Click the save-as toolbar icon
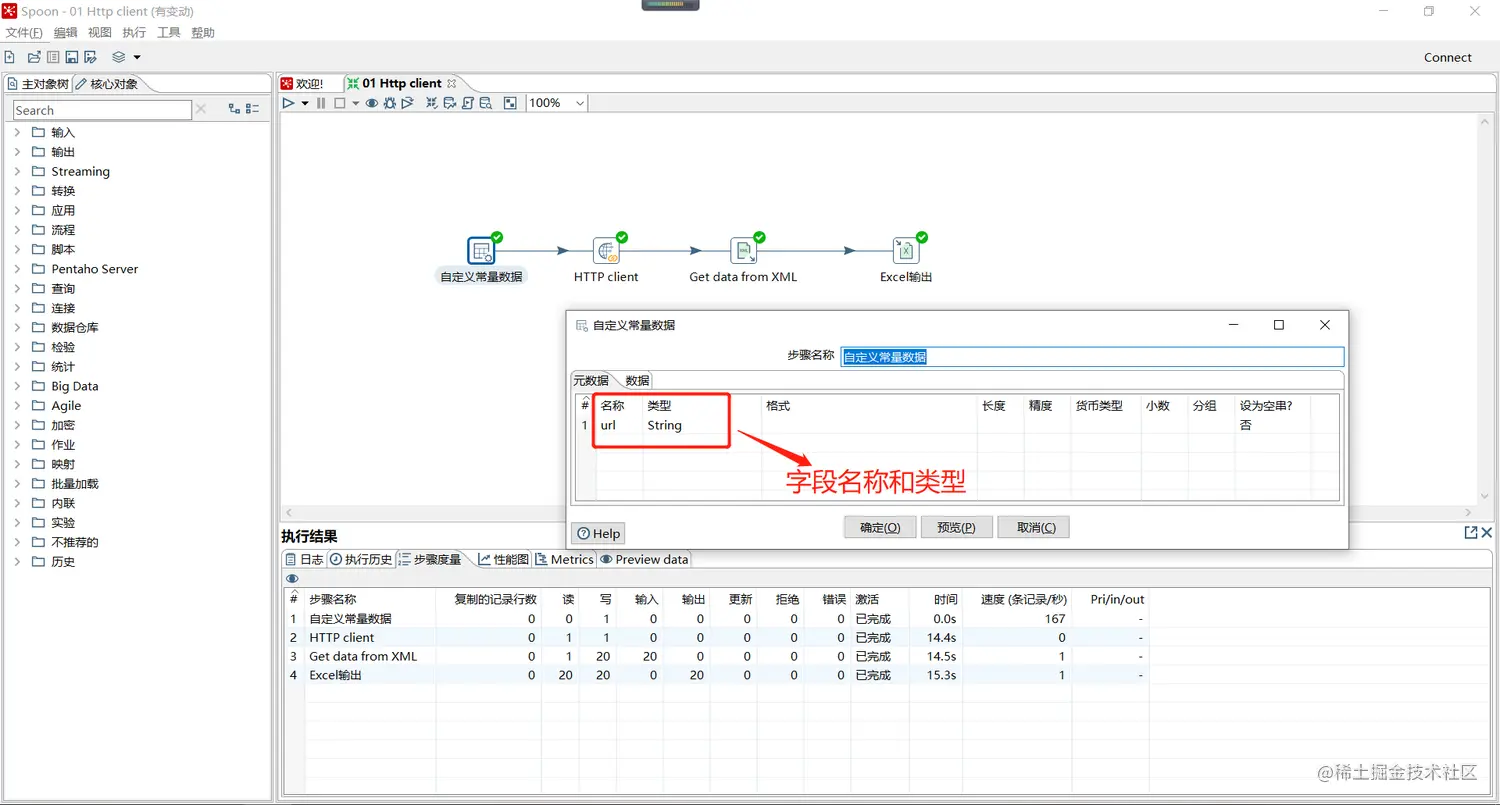Image resolution: width=1500 pixels, height=805 pixels. pyautogui.click(x=90, y=57)
